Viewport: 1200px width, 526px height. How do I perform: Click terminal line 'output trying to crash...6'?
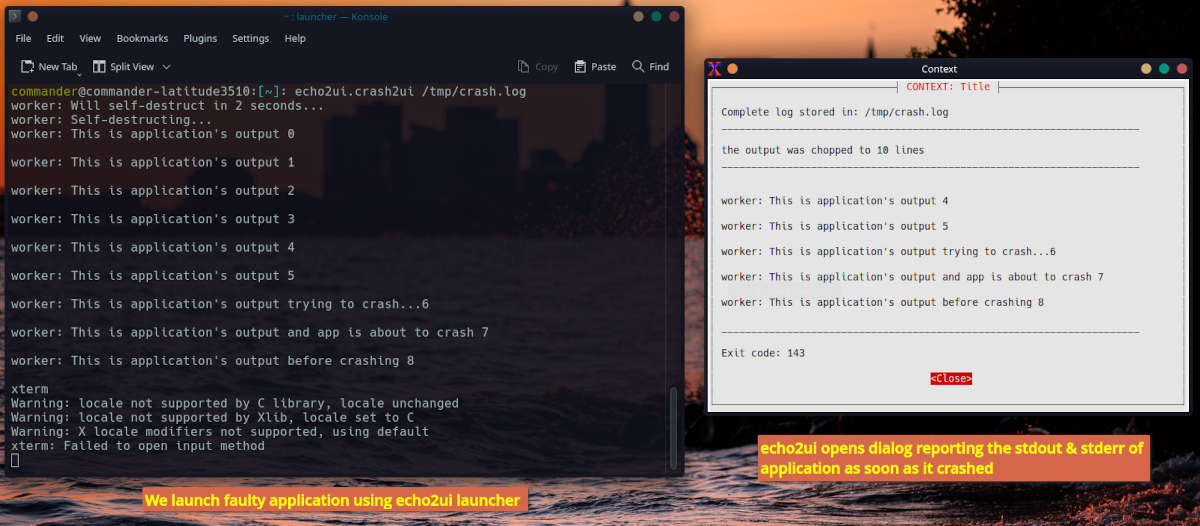click(220, 304)
